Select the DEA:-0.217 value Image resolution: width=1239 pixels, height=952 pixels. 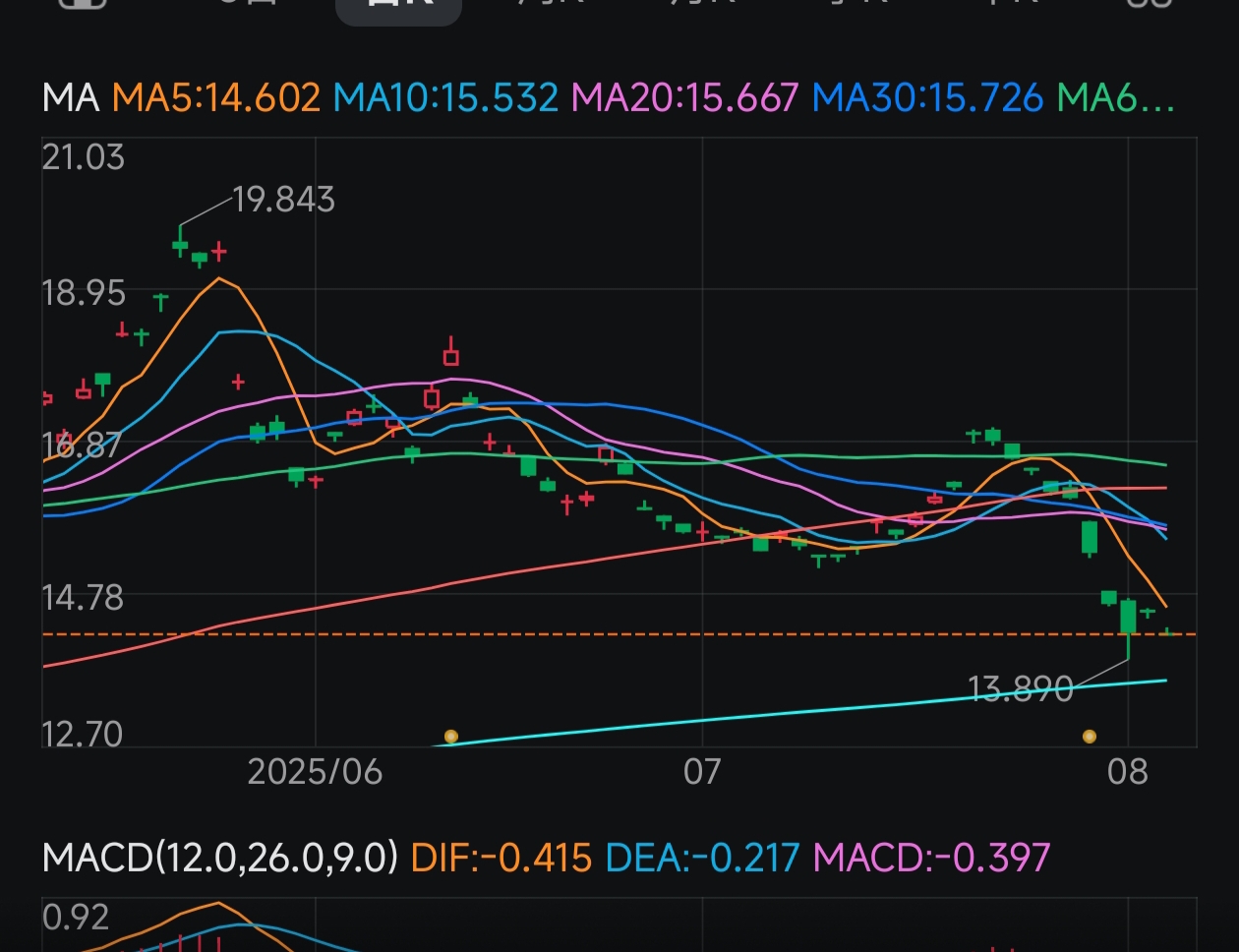click(702, 858)
